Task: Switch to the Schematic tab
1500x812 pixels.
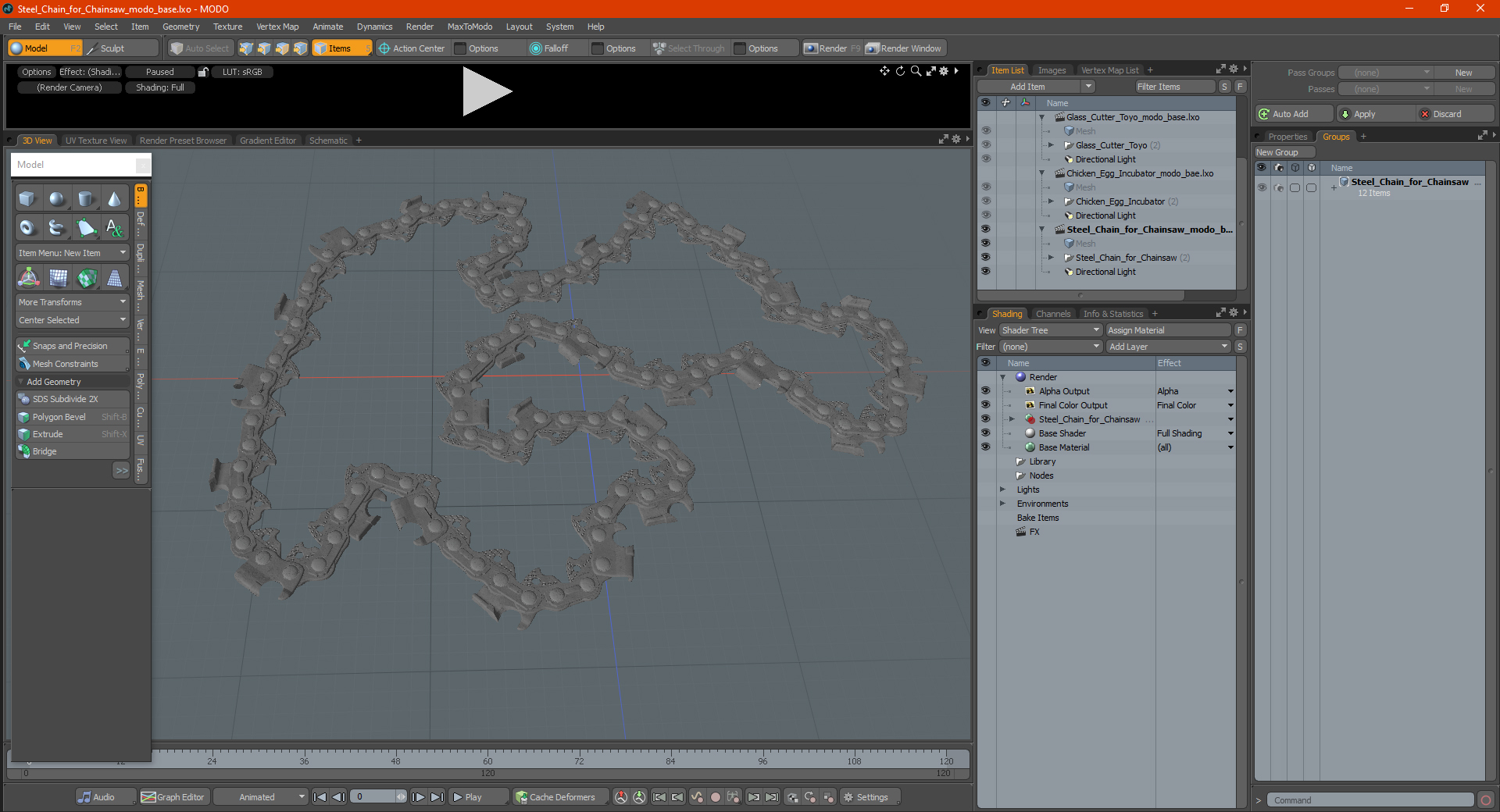Action: tap(328, 141)
